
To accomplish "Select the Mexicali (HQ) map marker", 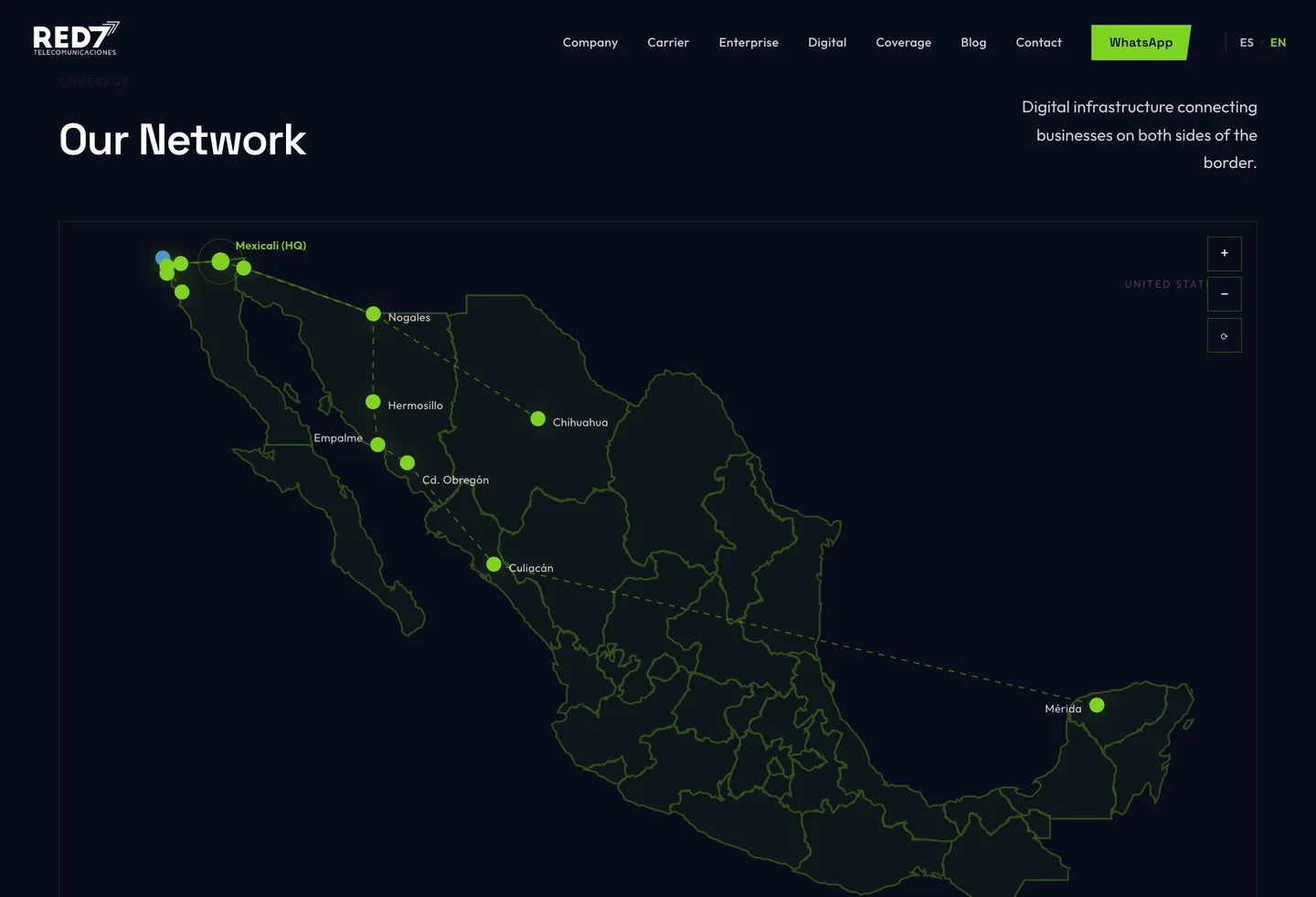I will tap(220, 261).
